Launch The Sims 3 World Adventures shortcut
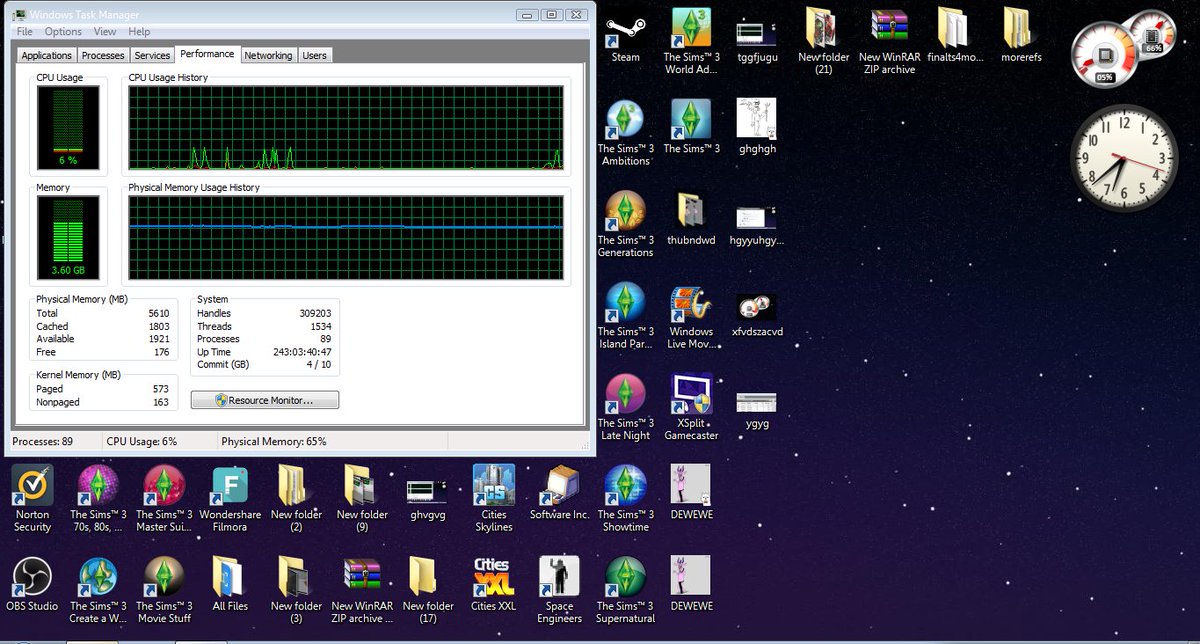Viewport: 1200px width, 644px height. pos(692,42)
